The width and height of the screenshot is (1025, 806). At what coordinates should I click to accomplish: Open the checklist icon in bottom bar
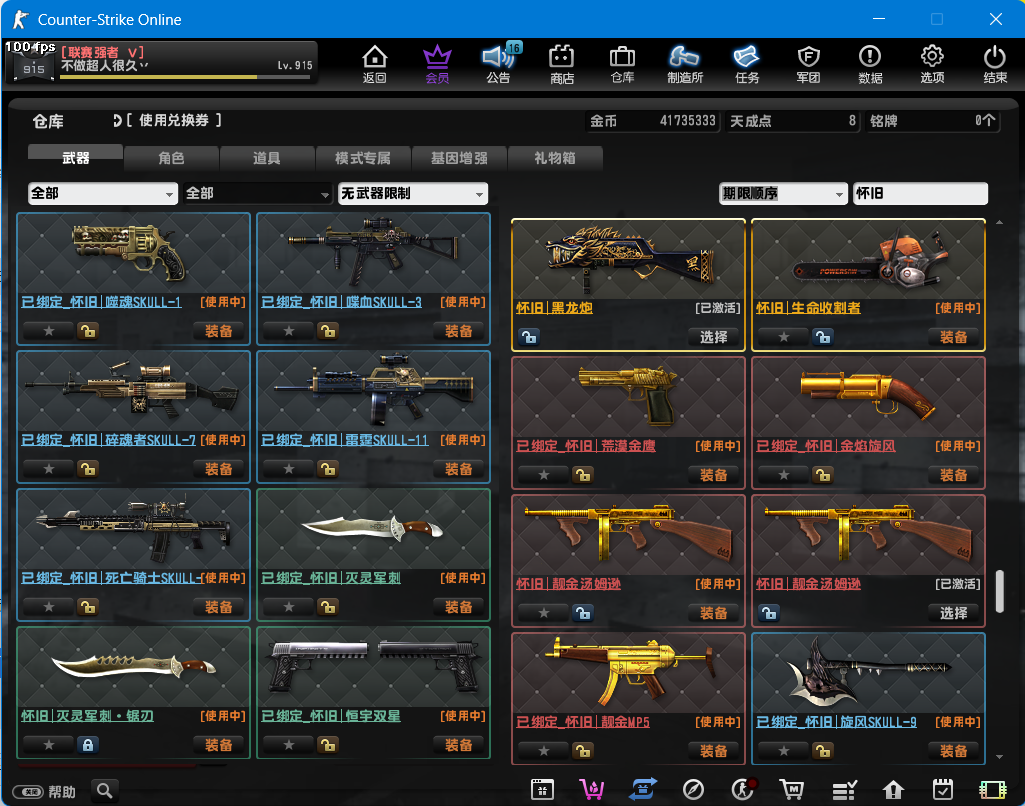tap(844, 790)
